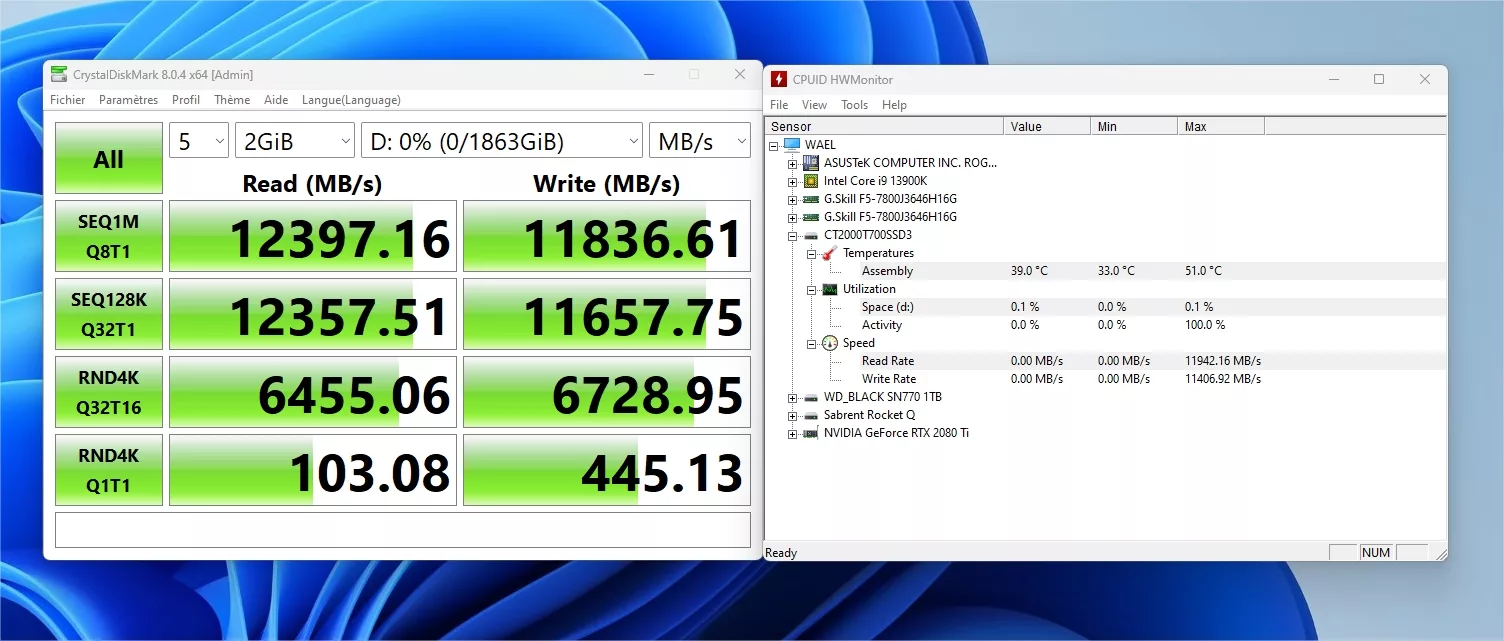Run the SEQ128K Q32T1 test
Screen dimensions: 1504x641
click(109, 314)
